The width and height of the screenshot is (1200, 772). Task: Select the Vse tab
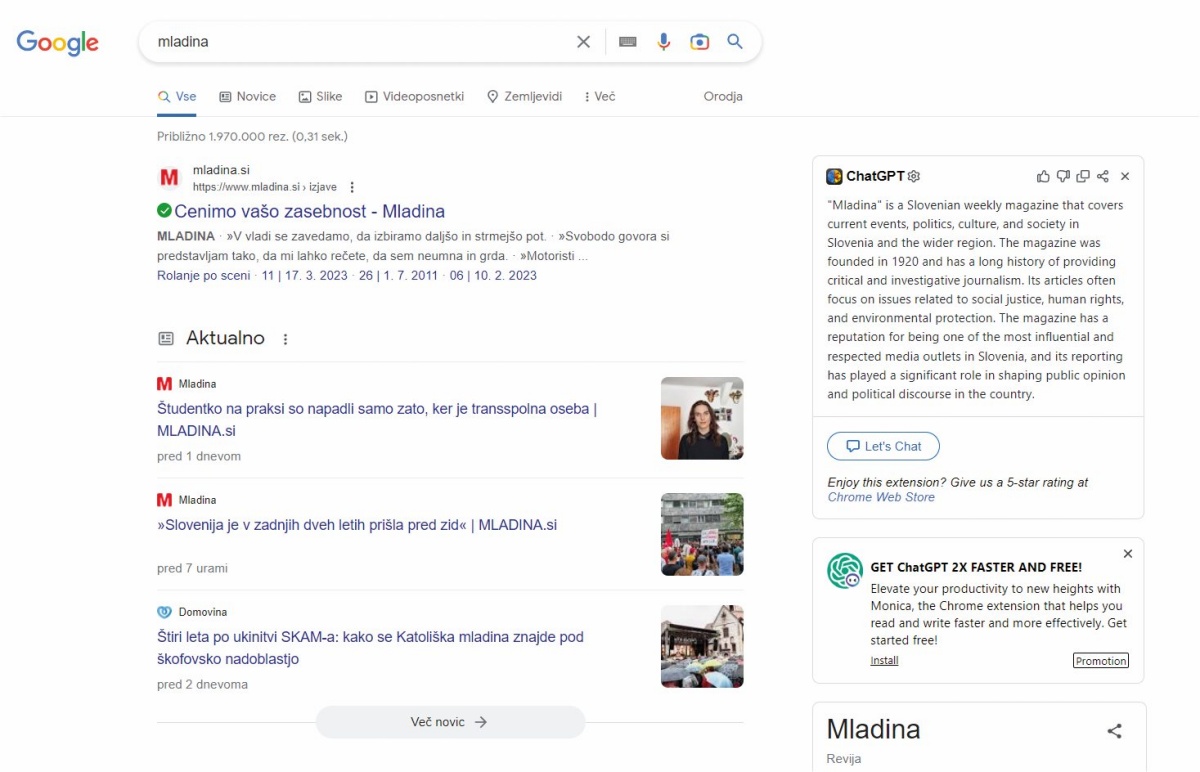pyautogui.click(x=177, y=97)
